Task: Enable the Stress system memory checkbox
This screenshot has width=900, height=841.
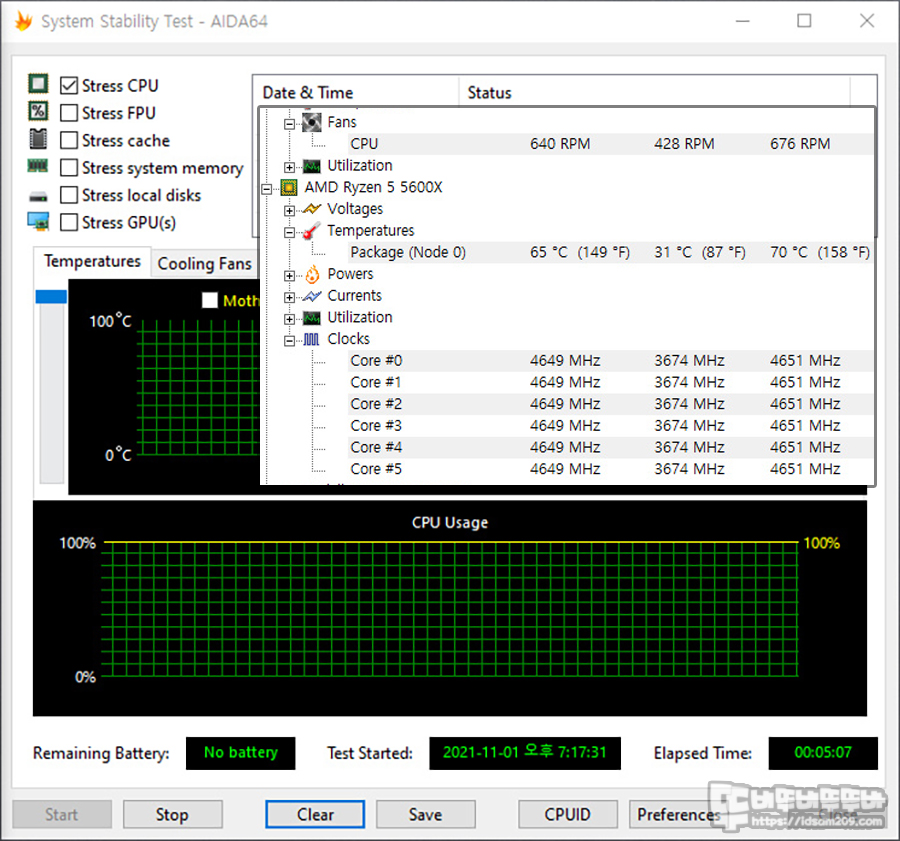Action: coord(69,168)
